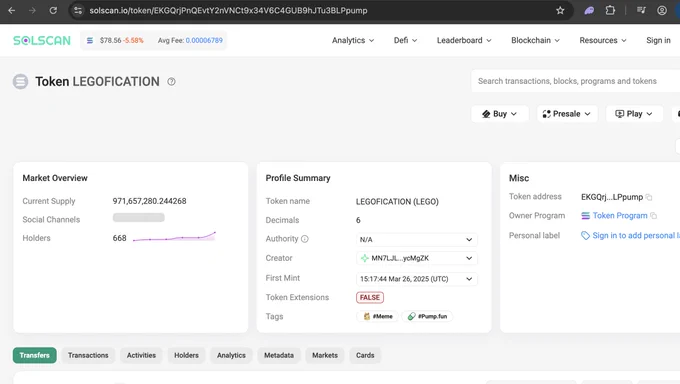This screenshot has width=680, height=384.
Task: Click the FALSE Token Extensions badge
Action: tap(370, 298)
